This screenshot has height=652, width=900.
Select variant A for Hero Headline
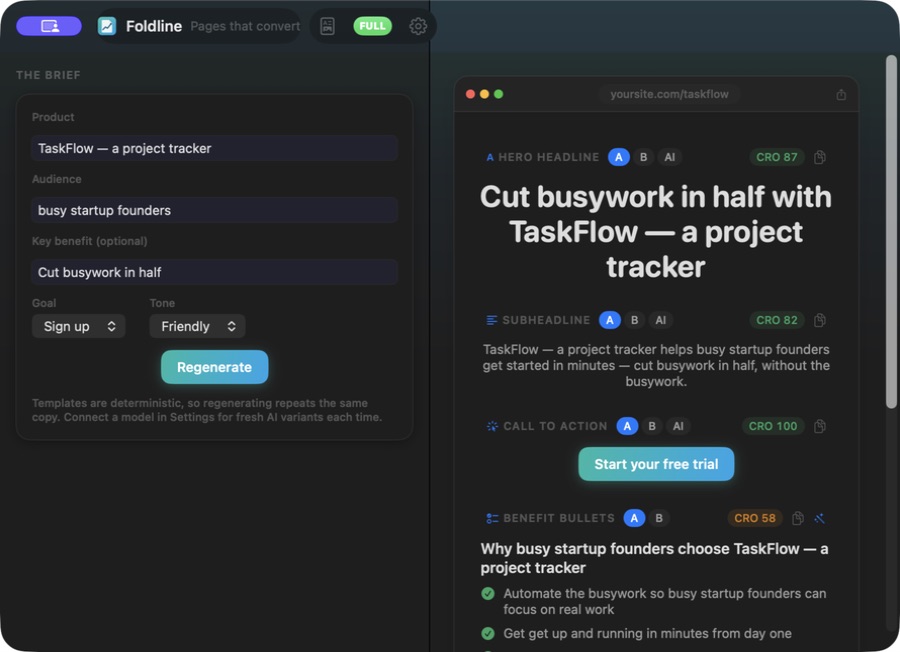point(618,157)
